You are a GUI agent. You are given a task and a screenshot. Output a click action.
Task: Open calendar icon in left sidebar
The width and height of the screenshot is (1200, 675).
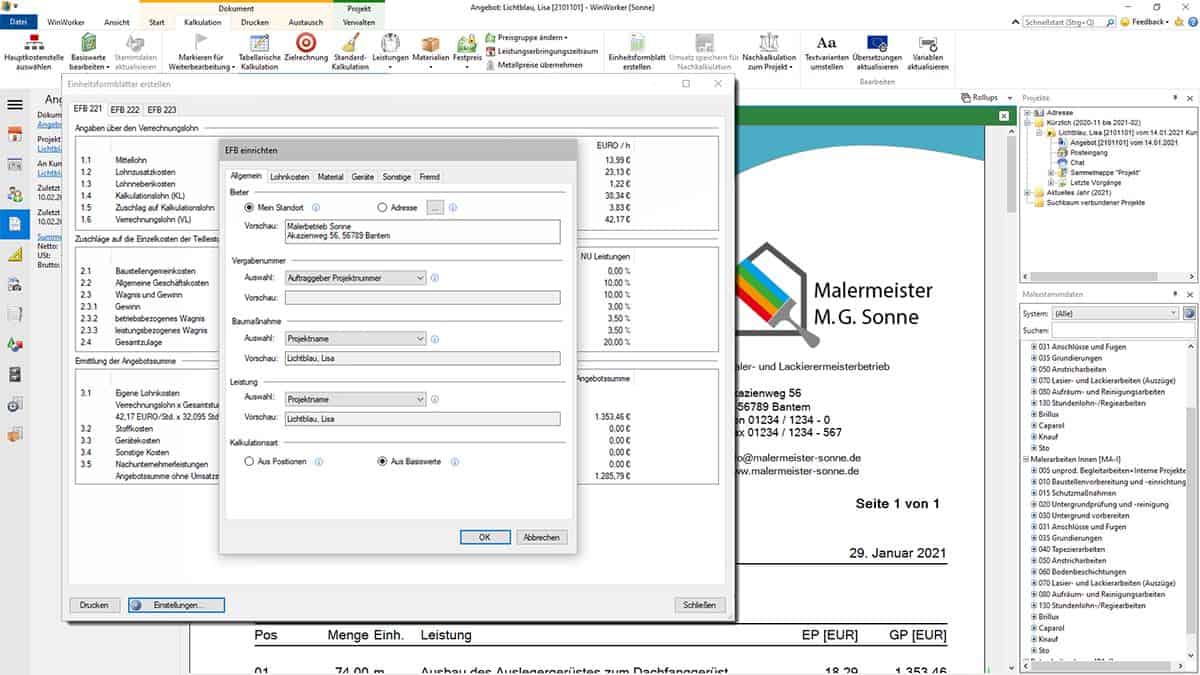tap(15, 135)
